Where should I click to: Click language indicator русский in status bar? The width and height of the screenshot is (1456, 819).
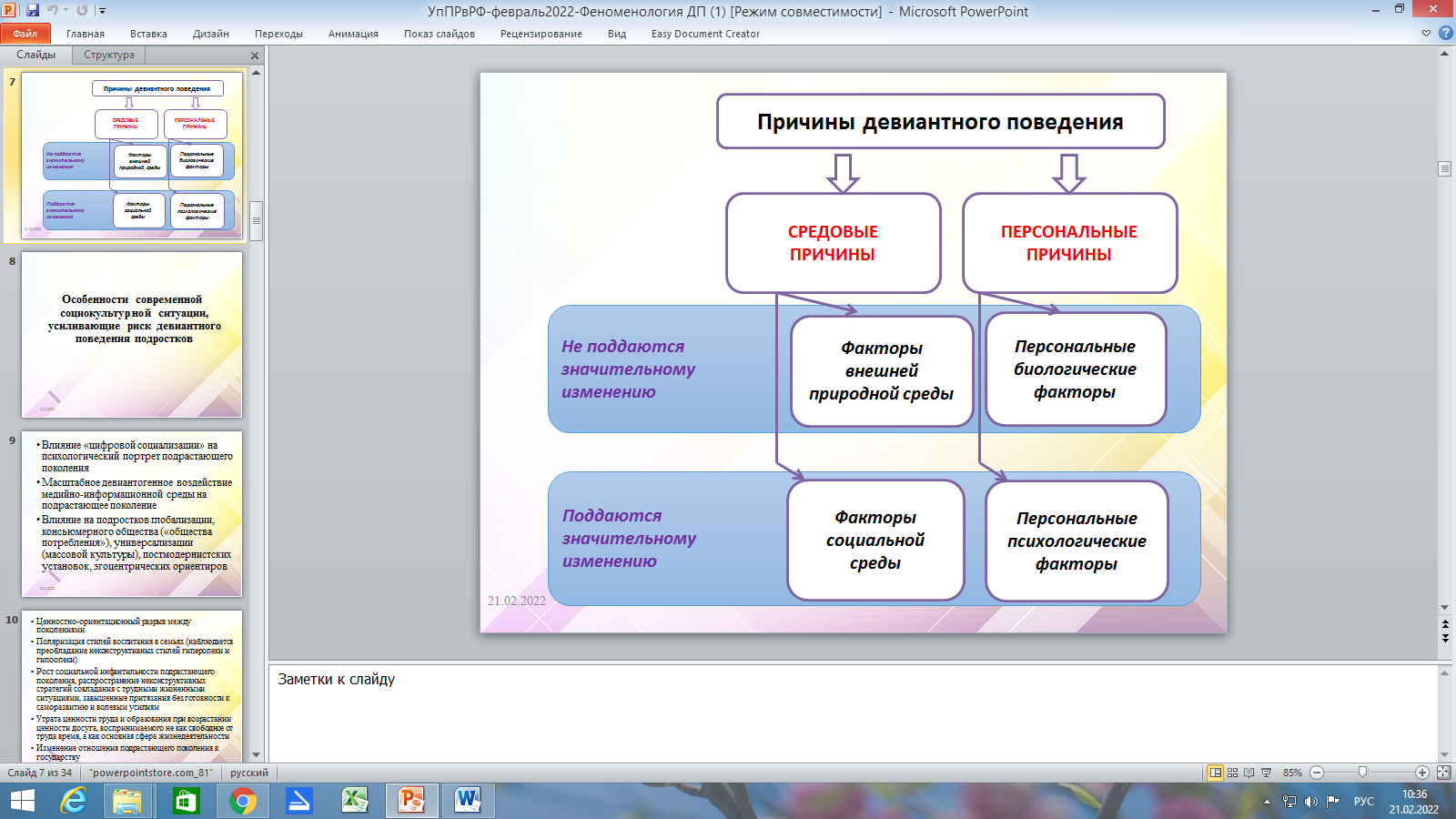point(249,773)
